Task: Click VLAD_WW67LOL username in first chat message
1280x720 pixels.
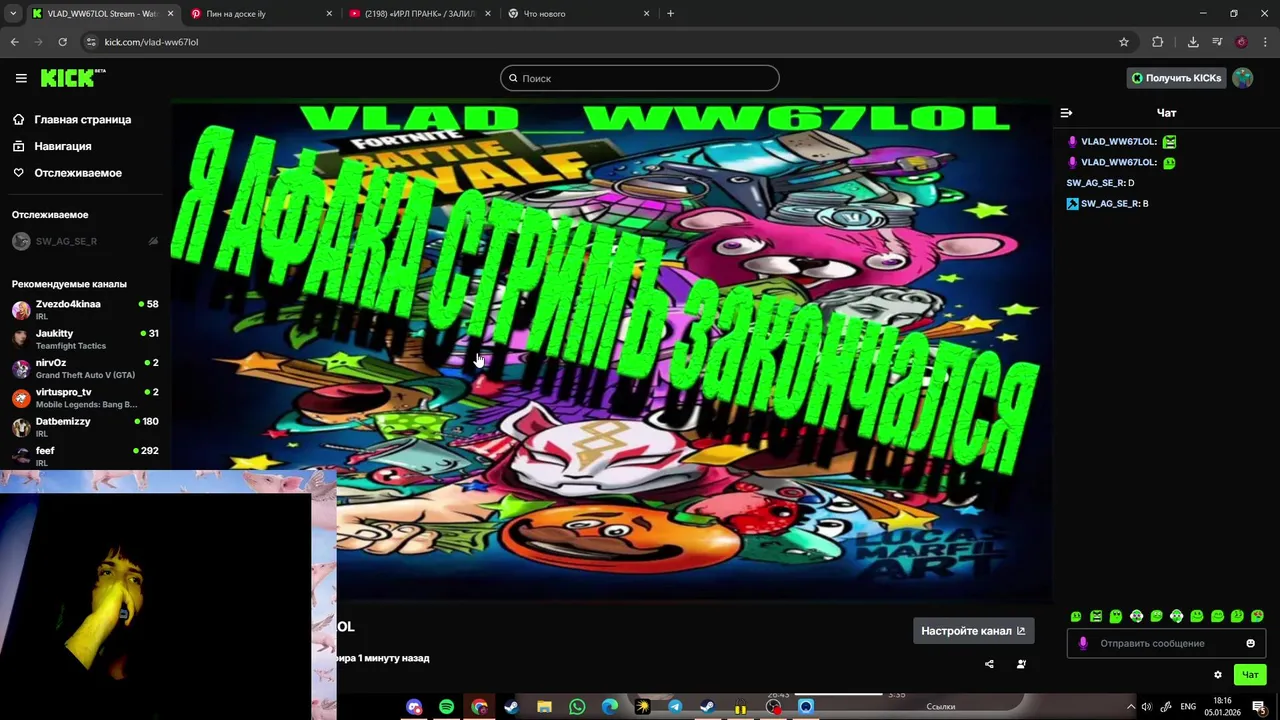Action: point(1118,142)
